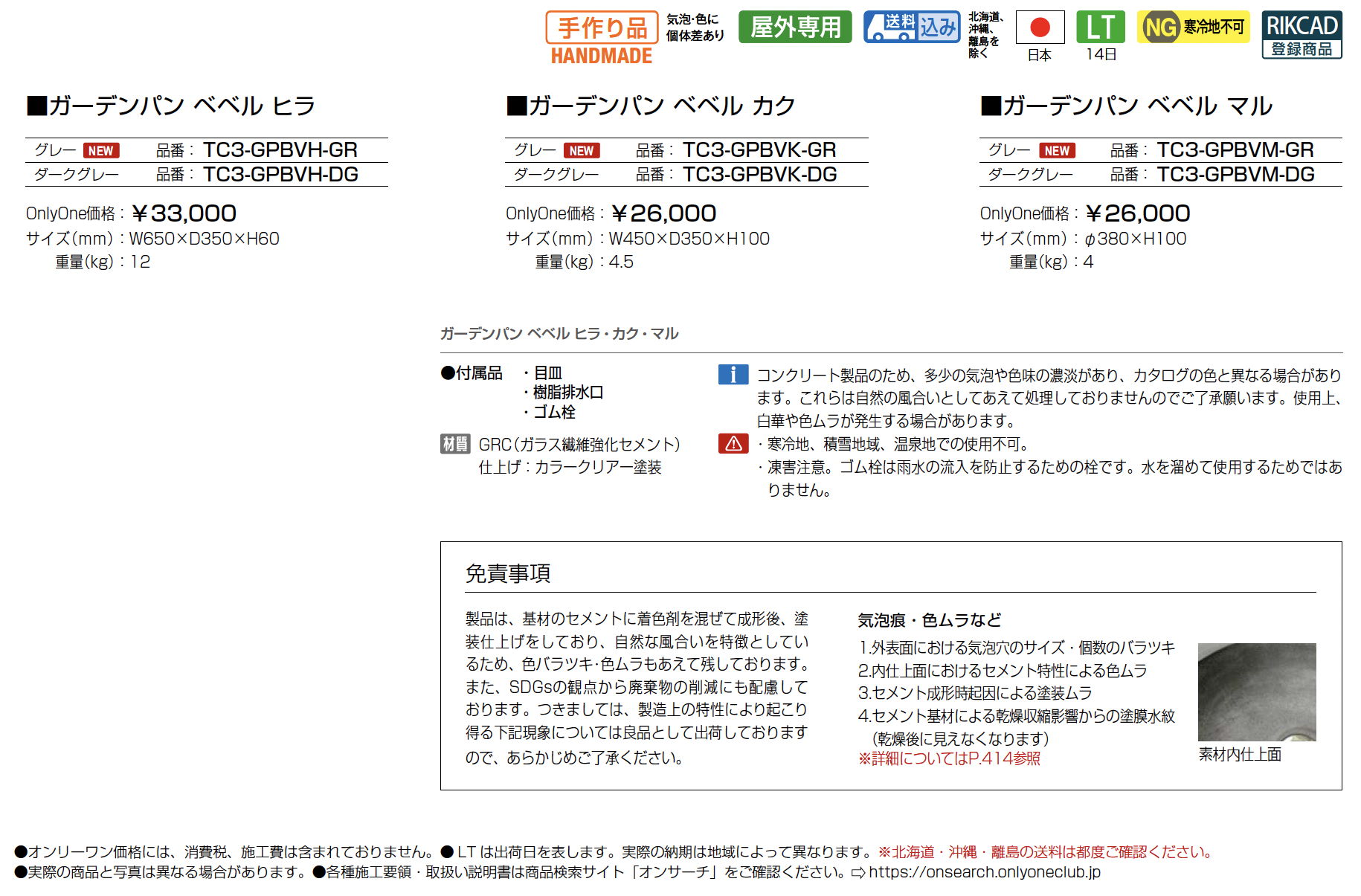Viewport: 1361px width, 896px height.
Task: Click the ¥26,000 price under ベベル カク
Action: click(x=663, y=214)
